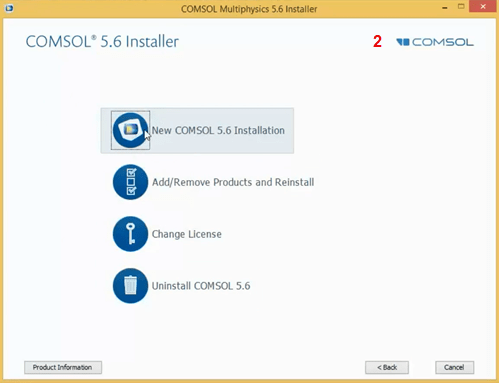This screenshot has height=383, width=499.
Task: Click the installer title bar app icon
Action: click(x=9, y=8)
